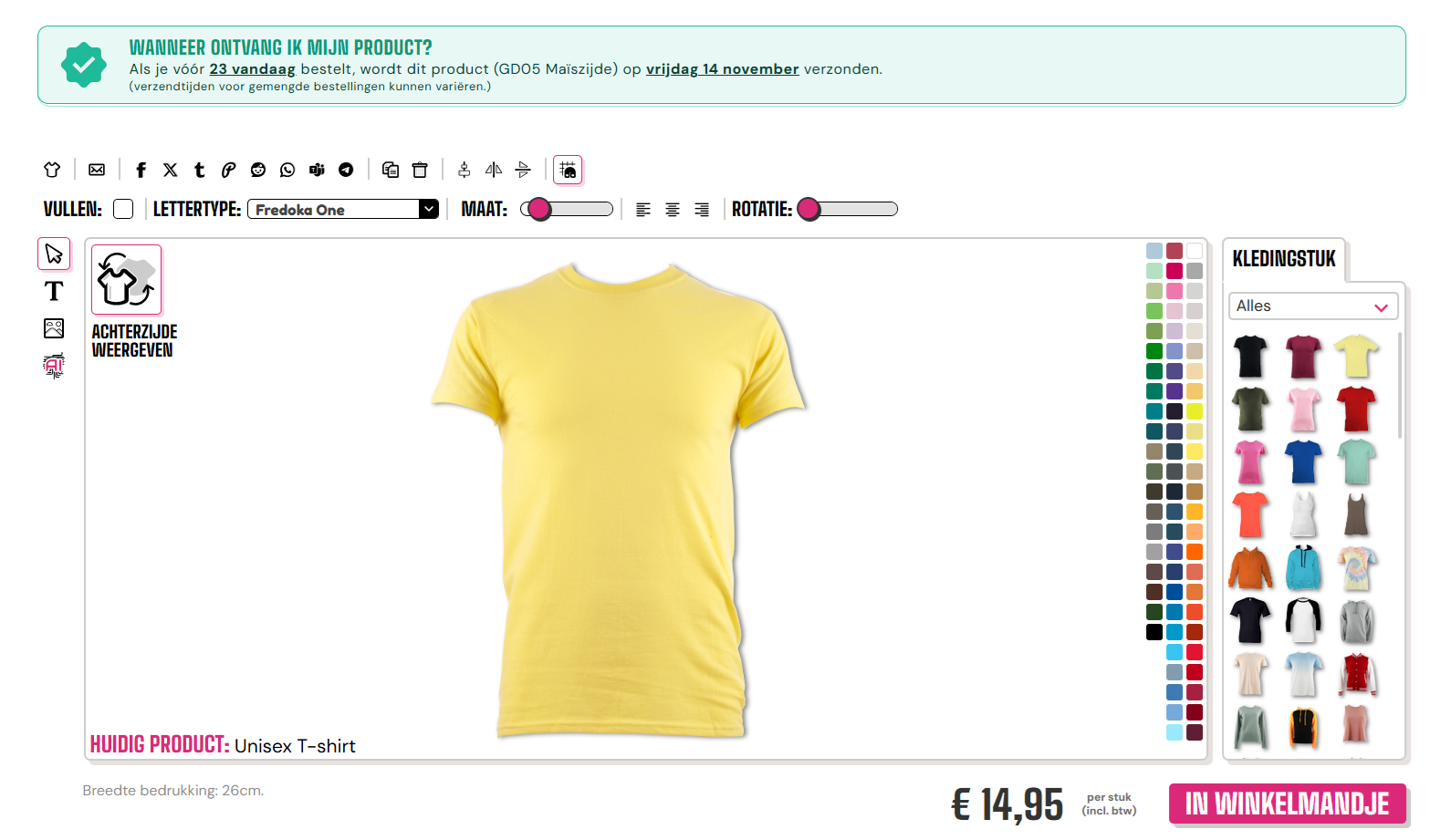Image resolution: width=1440 pixels, height=840 pixels.
Task: Open the Kledingstuk tab
Action: 1284,259
